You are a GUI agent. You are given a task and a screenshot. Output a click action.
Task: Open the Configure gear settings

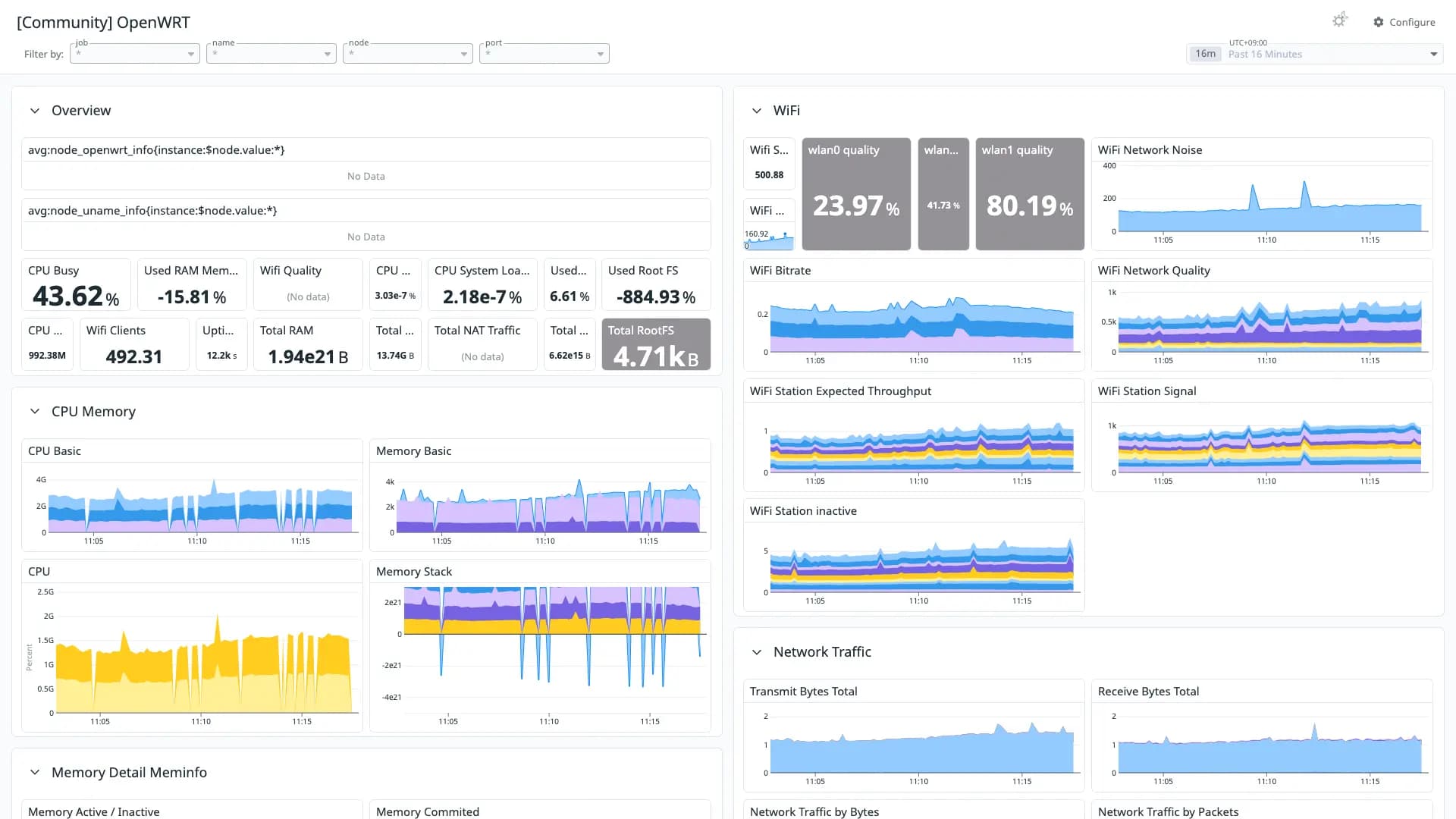1379,22
